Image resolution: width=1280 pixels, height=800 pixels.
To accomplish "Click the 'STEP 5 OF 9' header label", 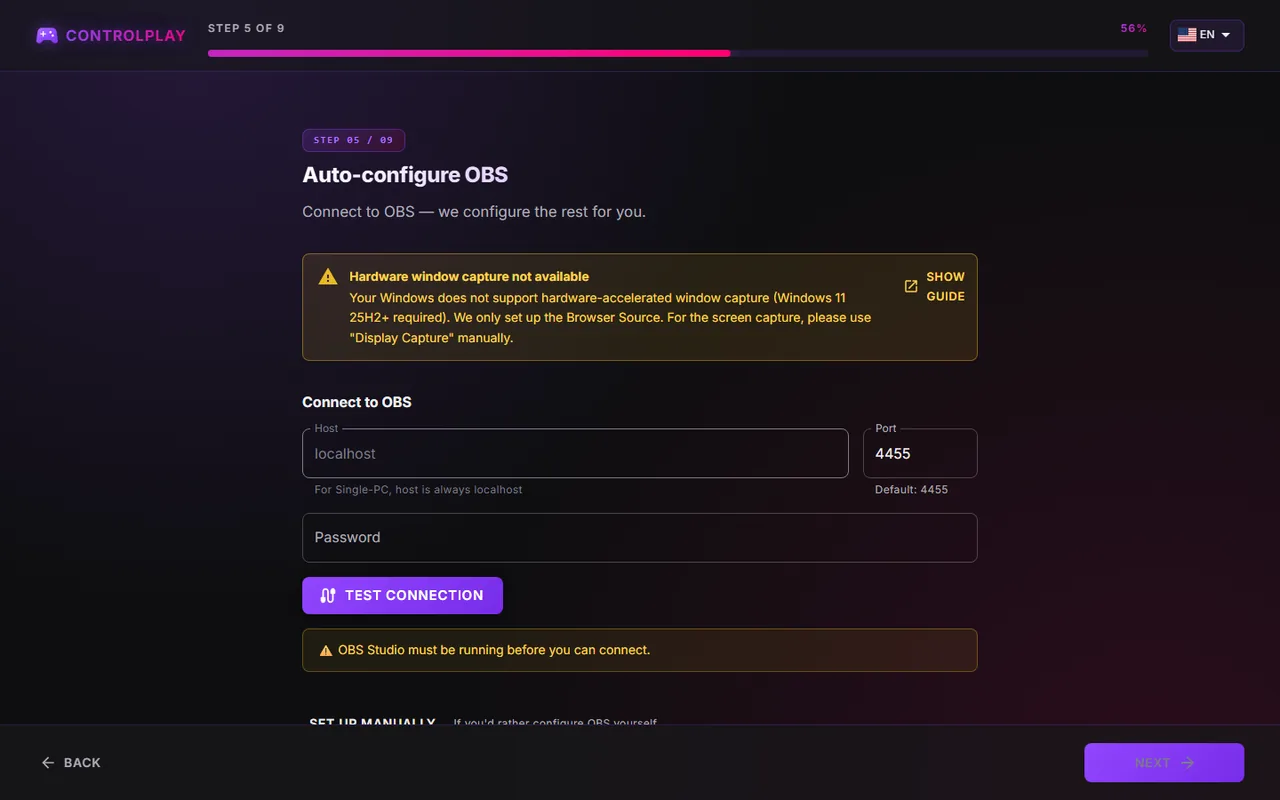I will tap(246, 28).
